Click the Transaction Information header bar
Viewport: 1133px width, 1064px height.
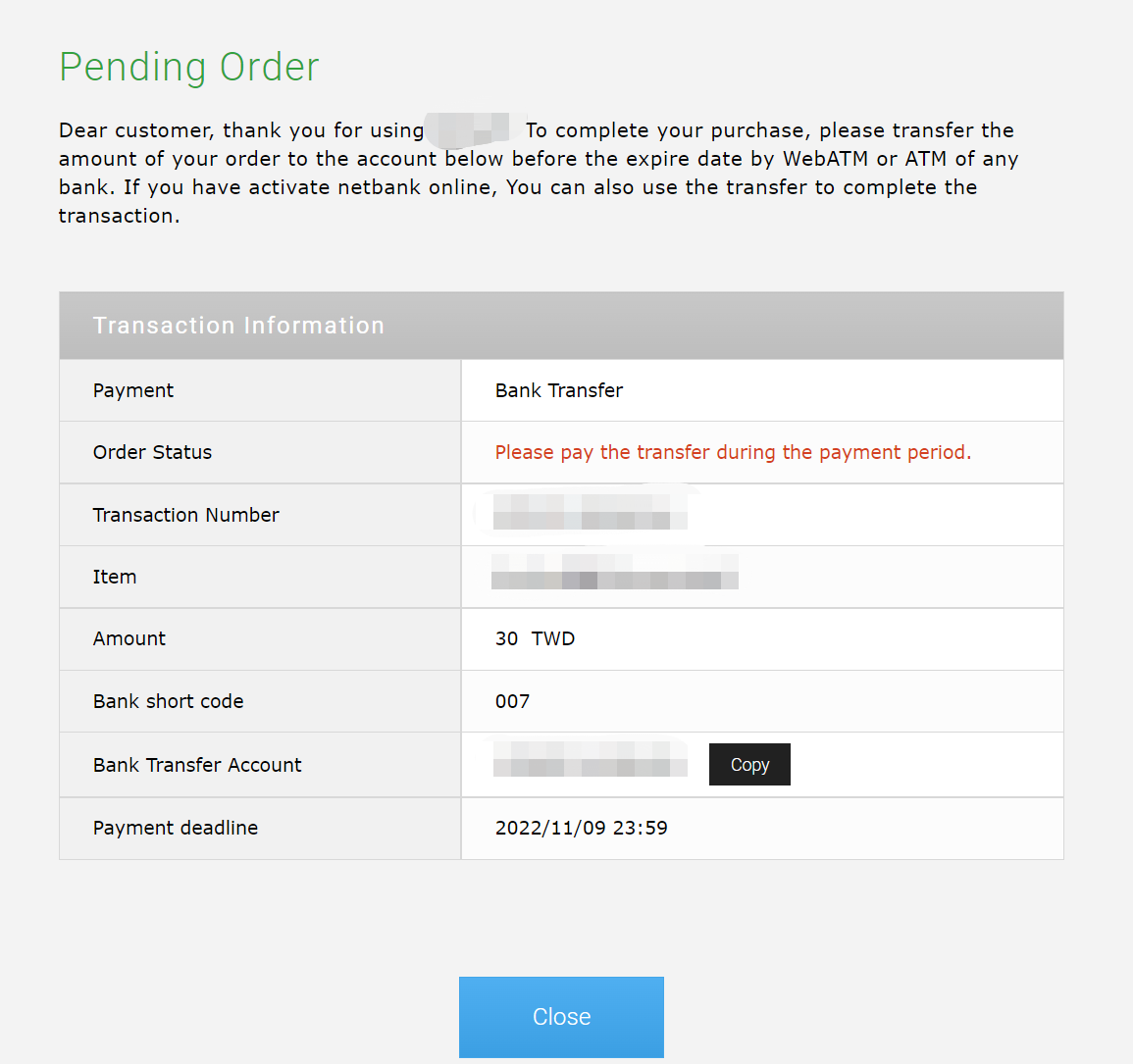[x=238, y=325]
